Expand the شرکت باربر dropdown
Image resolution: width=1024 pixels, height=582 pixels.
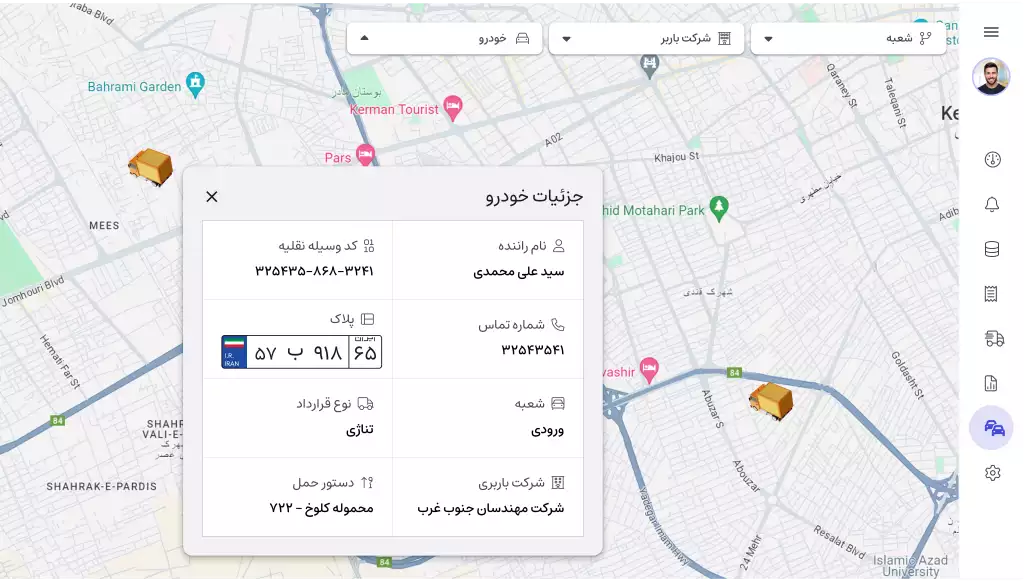tap(645, 39)
